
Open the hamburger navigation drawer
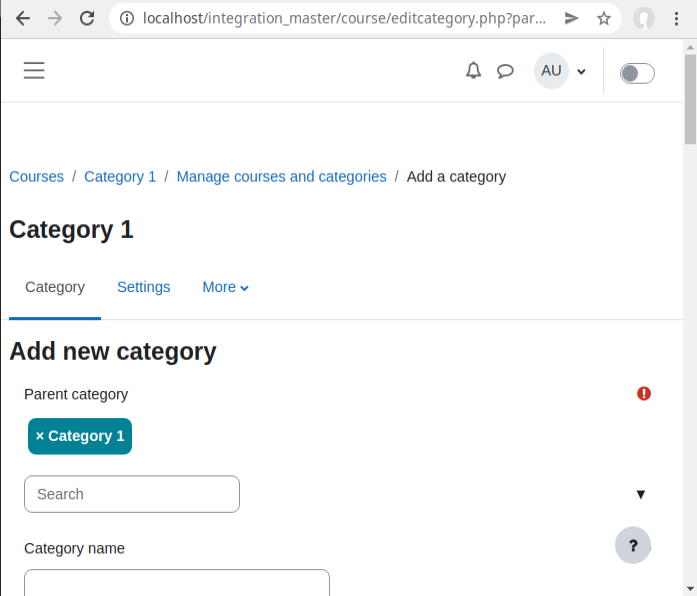[x=34, y=71]
